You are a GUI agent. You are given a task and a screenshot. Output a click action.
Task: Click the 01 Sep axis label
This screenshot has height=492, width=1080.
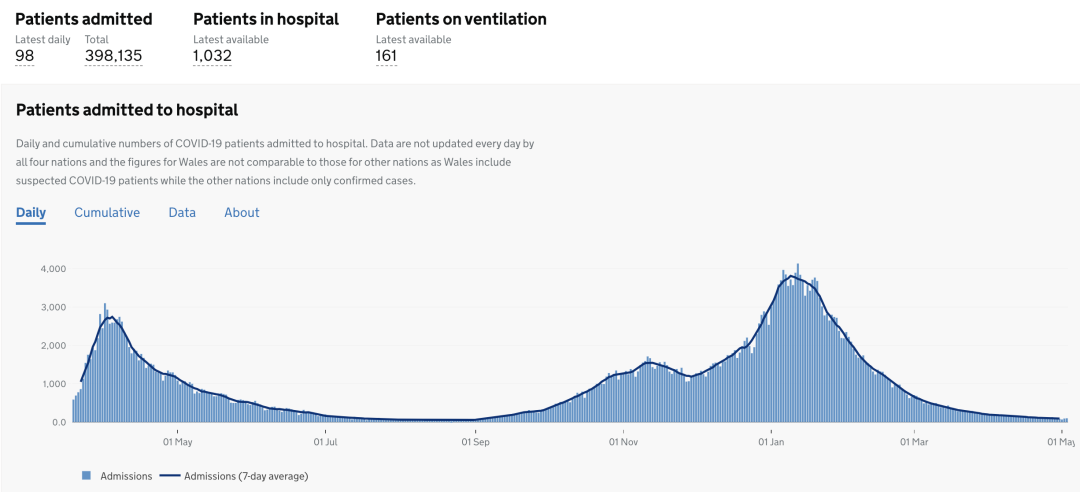pos(475,441)
